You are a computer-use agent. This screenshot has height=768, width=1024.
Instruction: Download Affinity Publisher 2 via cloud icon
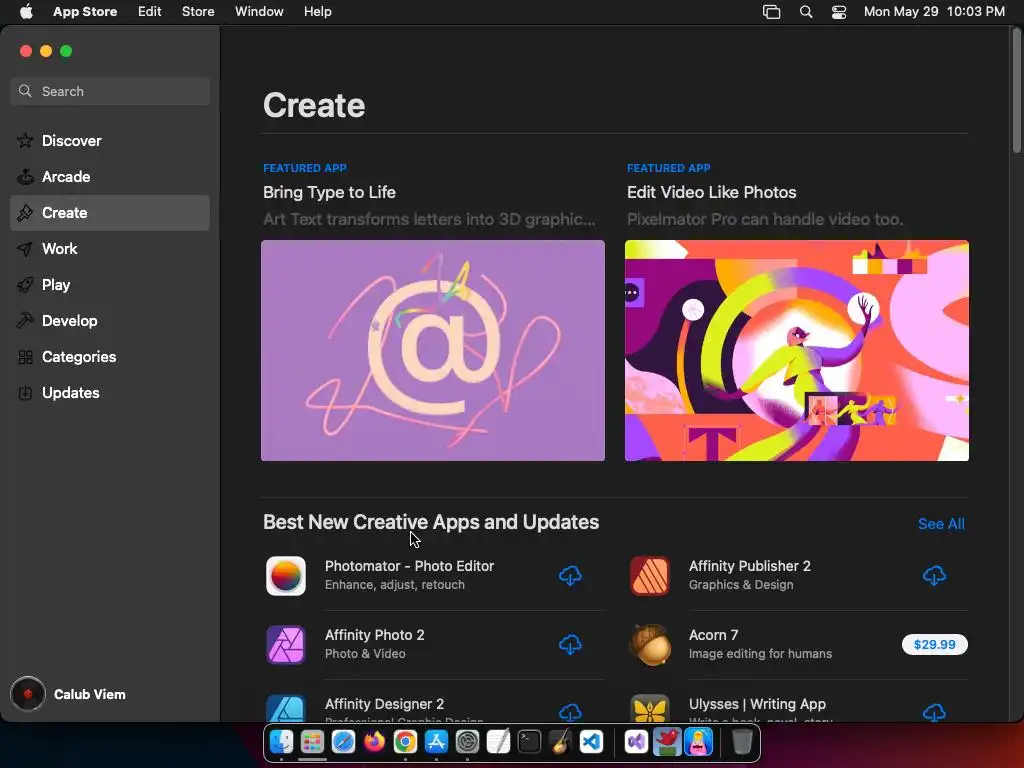934,575
